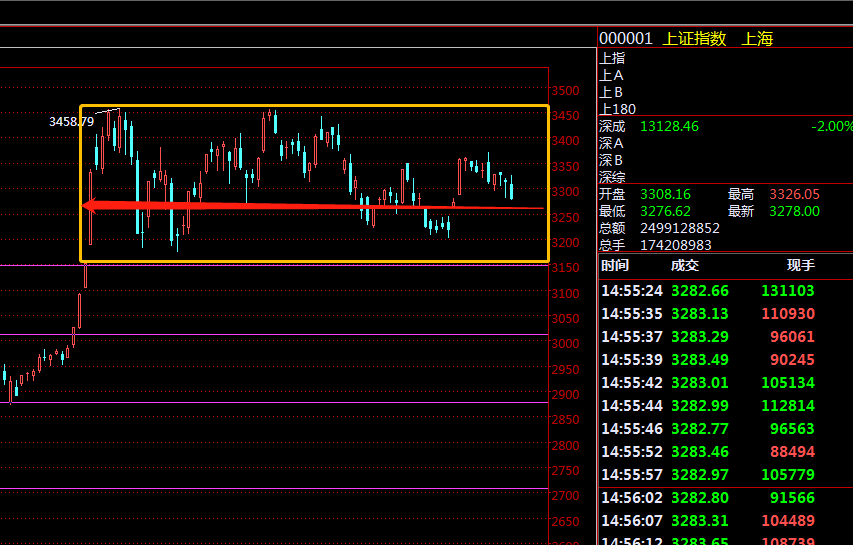This screenshot has height=545, width=853.
Task: Click the trade volume 88494
Action: pyautogui.click(x=792, y=451)
